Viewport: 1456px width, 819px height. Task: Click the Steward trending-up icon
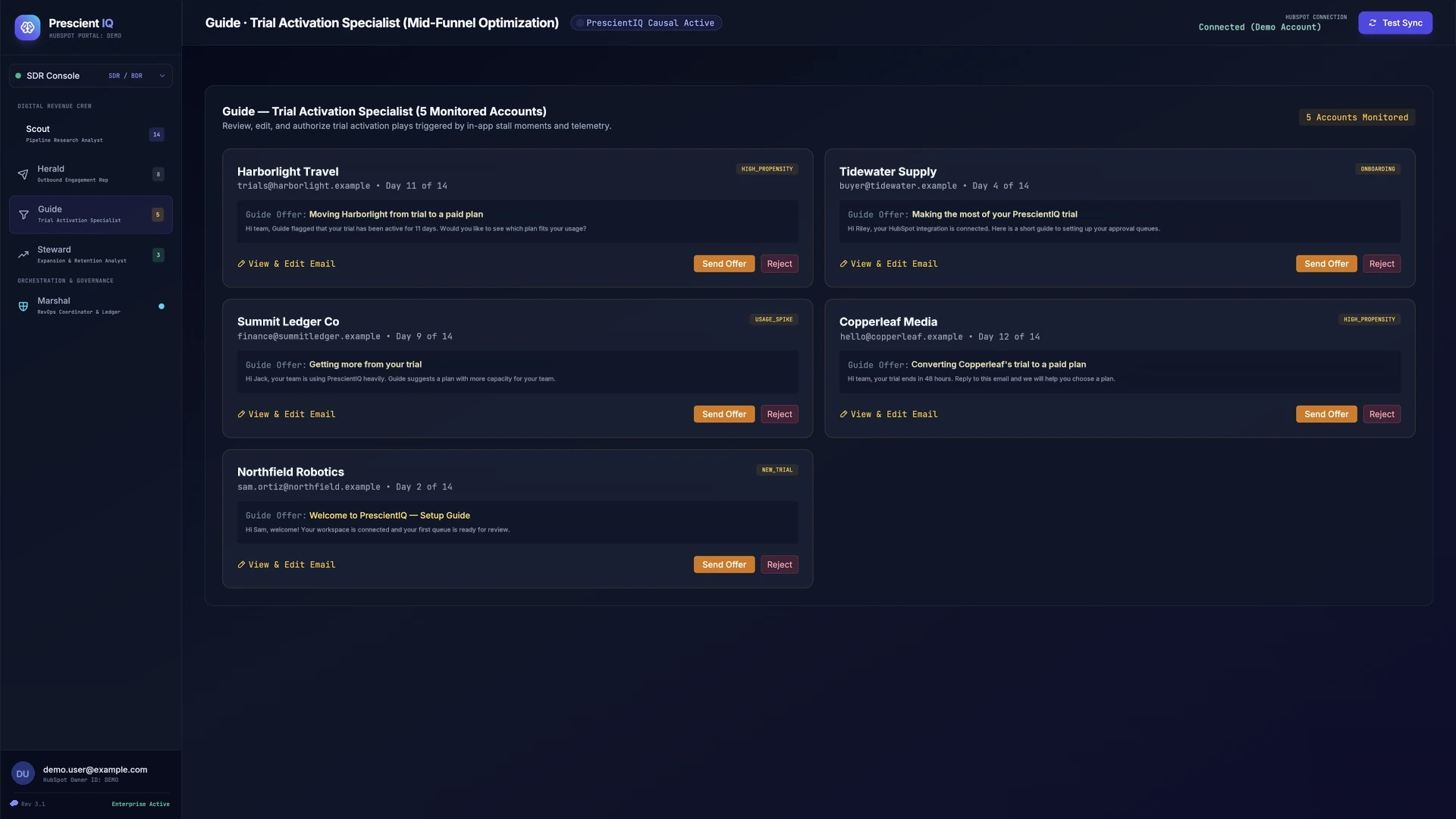point(23,255)
